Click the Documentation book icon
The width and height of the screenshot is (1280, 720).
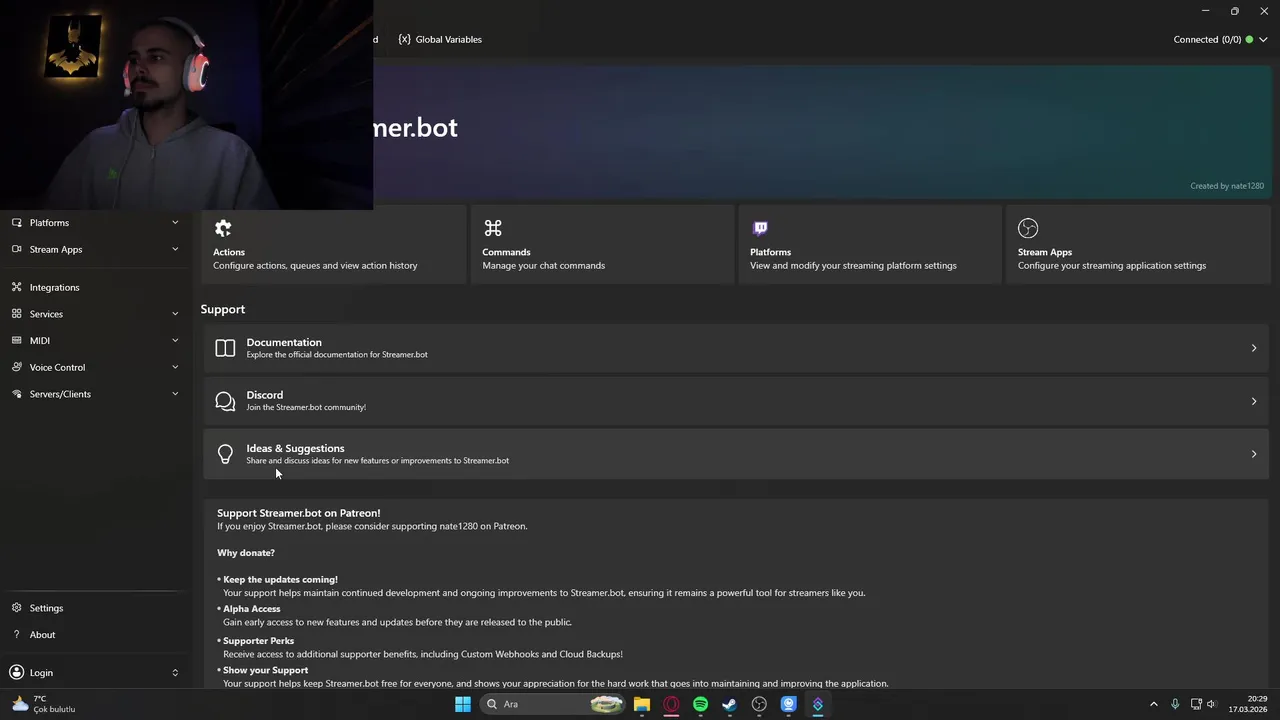[225, 348]
